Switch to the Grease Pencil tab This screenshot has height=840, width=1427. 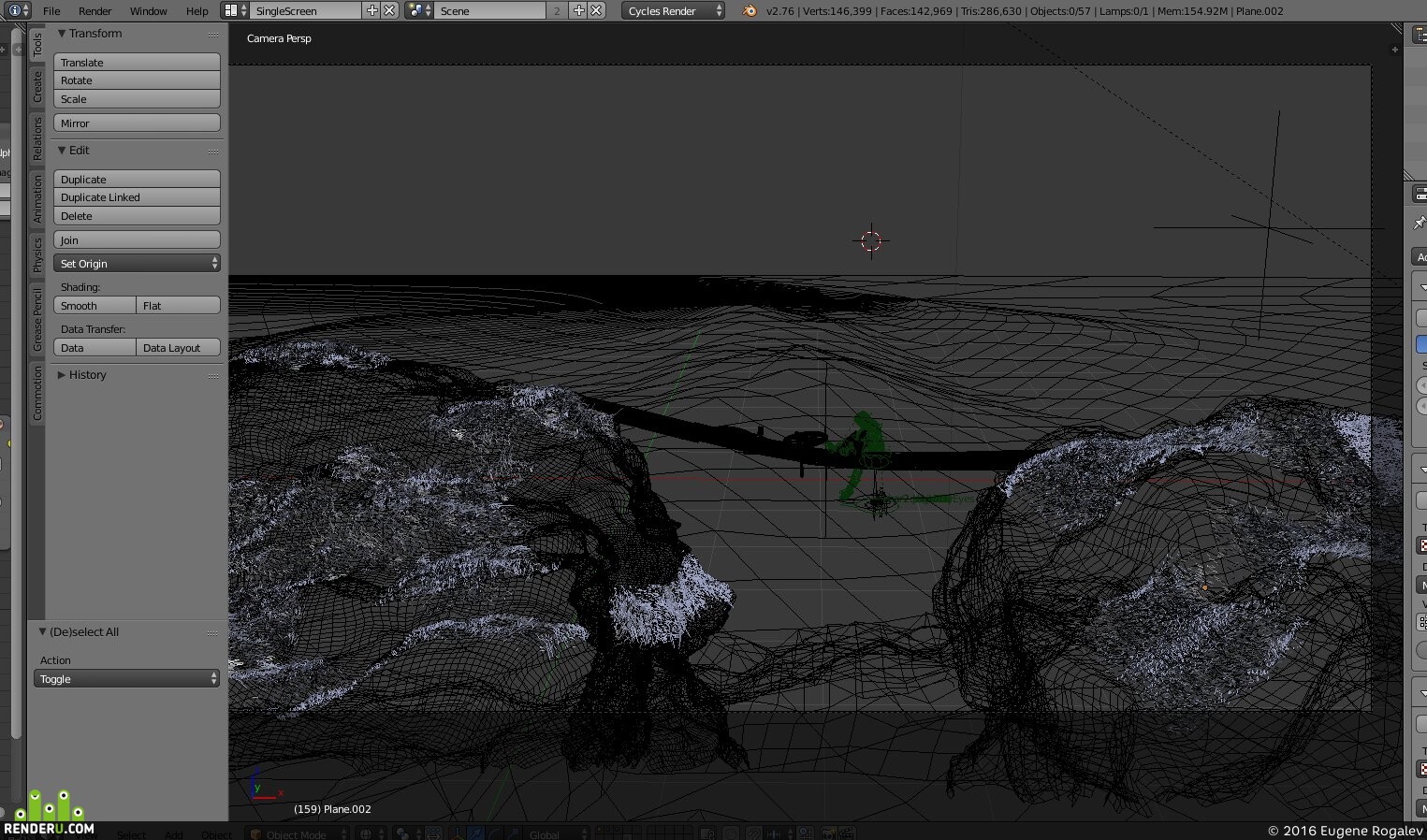tap(37, 320)
